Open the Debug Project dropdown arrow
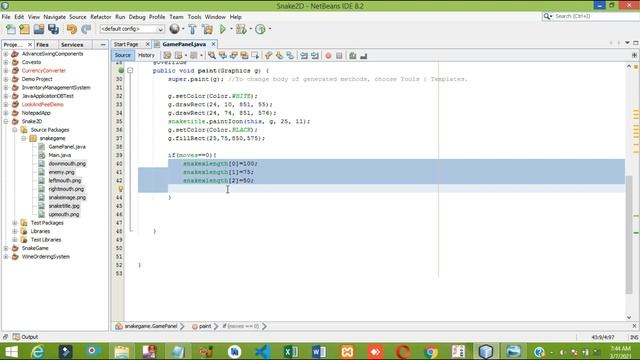Viewport: 640px width, 360px height. (x=250, y=29)
